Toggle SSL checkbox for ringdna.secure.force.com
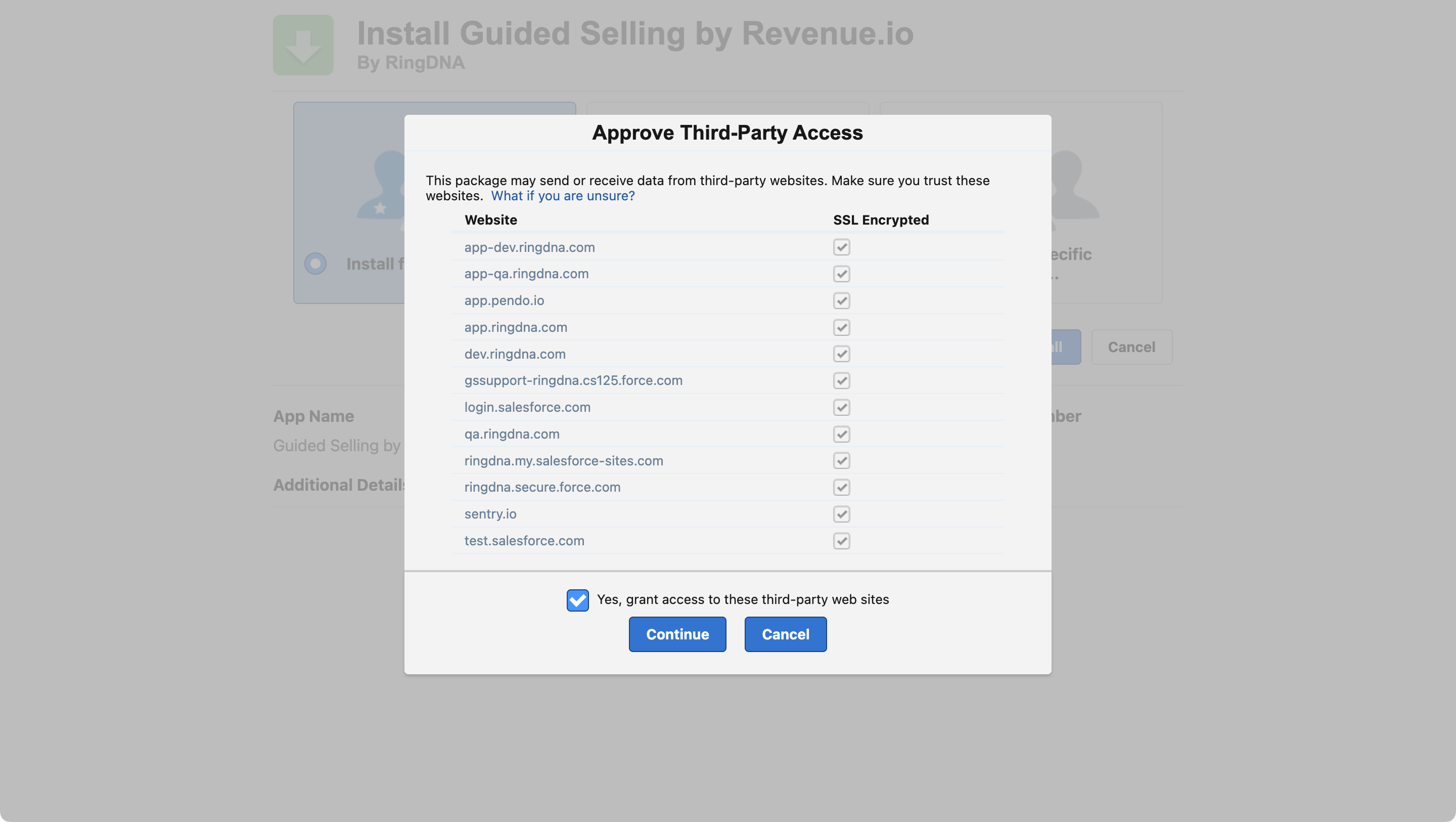 [x=841, y=487]
